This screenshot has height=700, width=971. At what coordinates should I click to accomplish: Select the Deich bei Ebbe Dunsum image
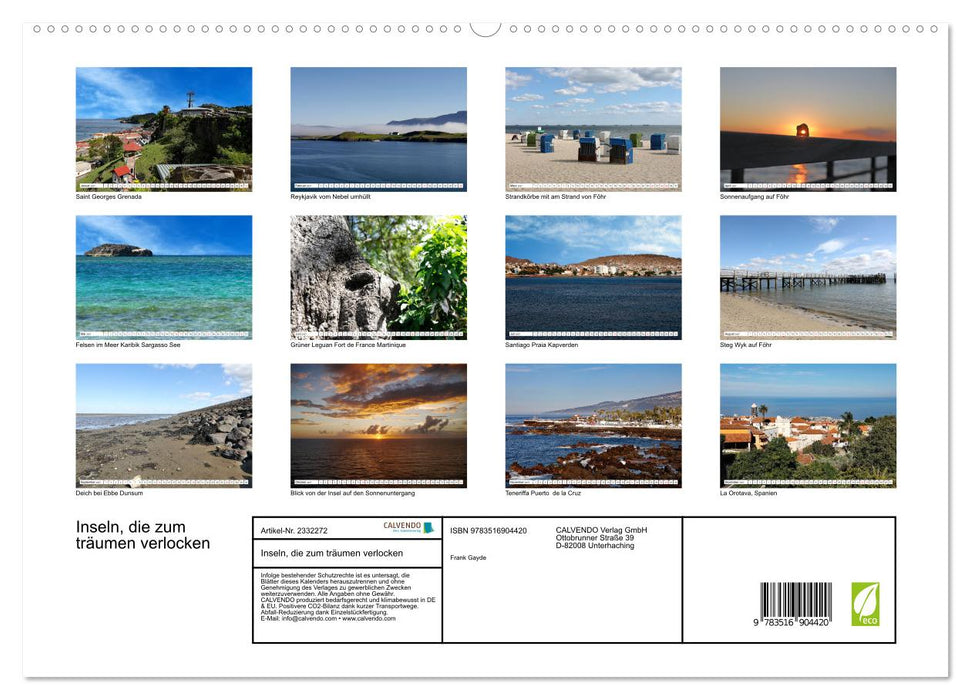pyautogui.click(x=163, y=426)
